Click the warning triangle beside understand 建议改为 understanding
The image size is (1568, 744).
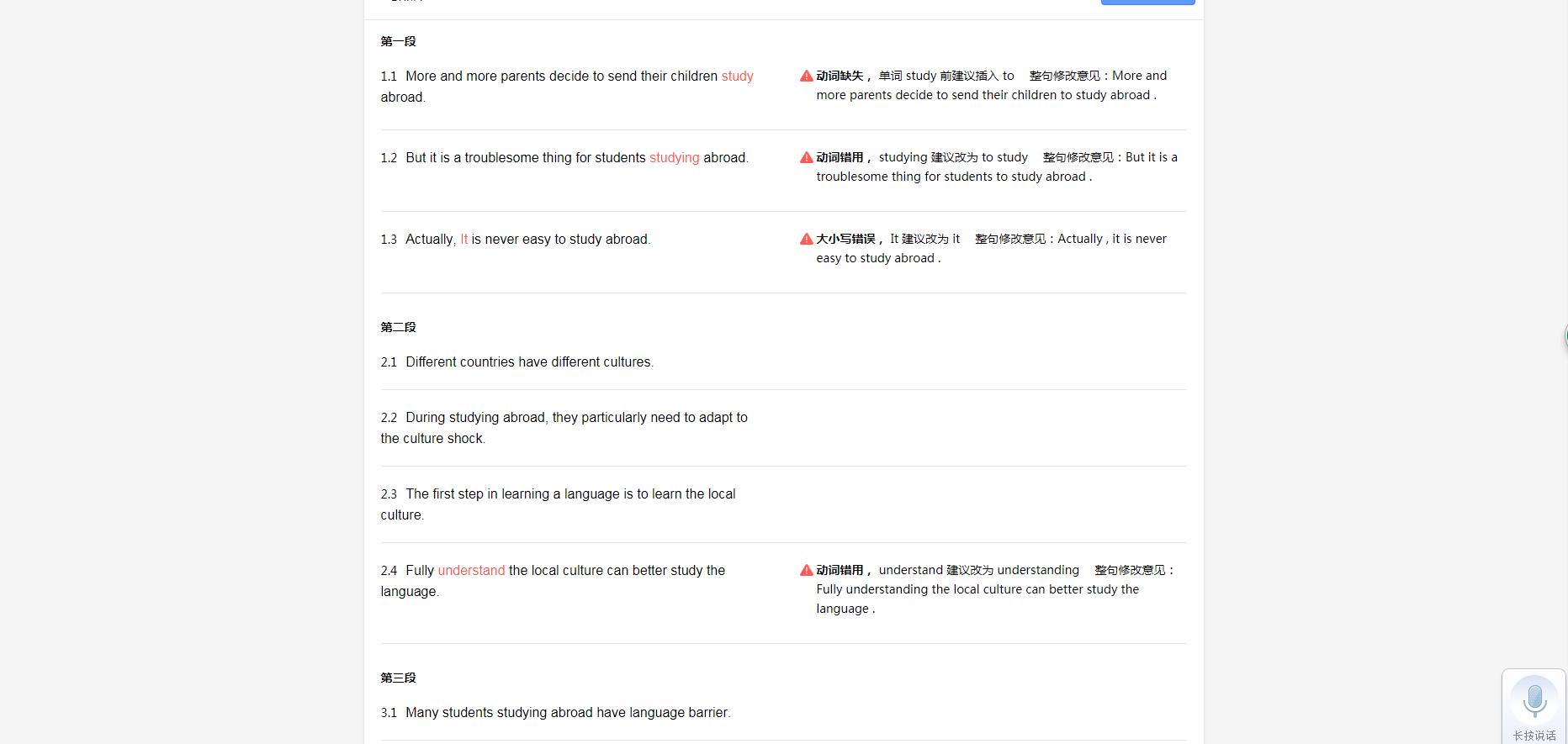(x=806, y=570)
